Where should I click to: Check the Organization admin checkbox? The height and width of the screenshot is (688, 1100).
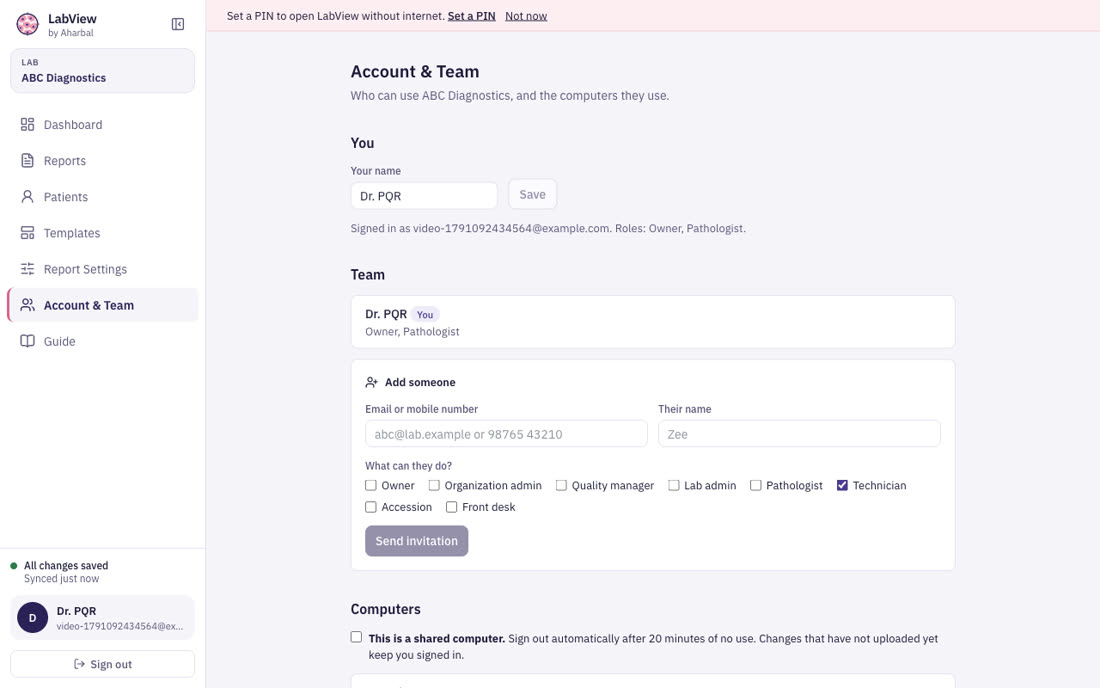434,485
